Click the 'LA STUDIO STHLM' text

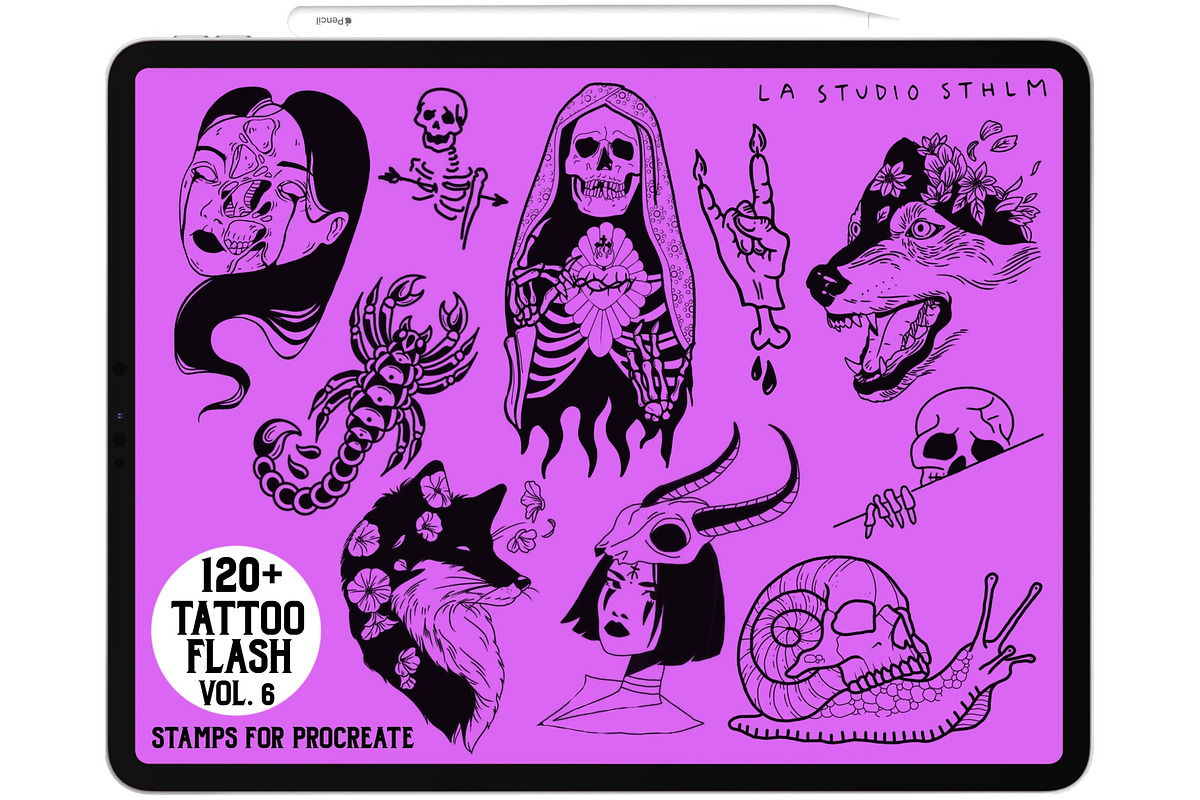click(x=902, y=92)
